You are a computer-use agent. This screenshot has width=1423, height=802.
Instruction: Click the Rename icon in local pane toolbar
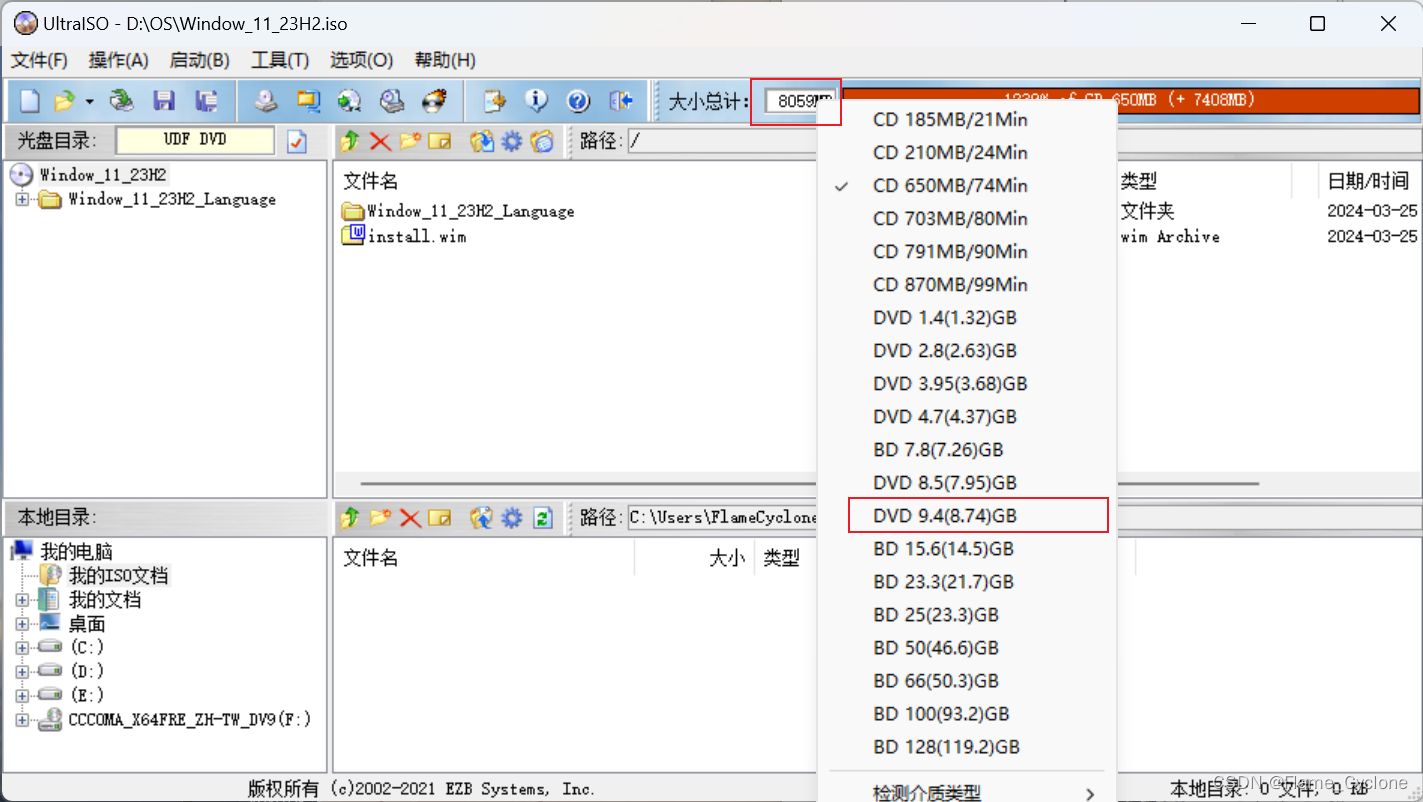(x=440, y=518)
